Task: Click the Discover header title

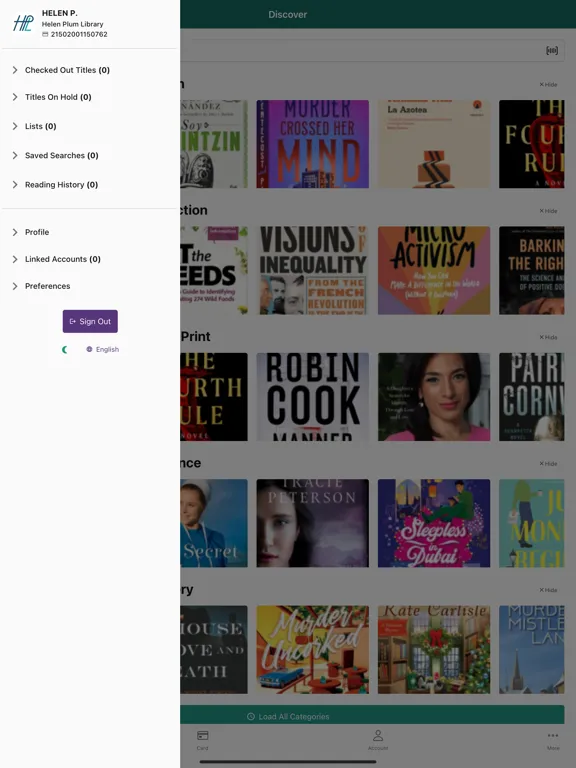Action: pos(288,15)
